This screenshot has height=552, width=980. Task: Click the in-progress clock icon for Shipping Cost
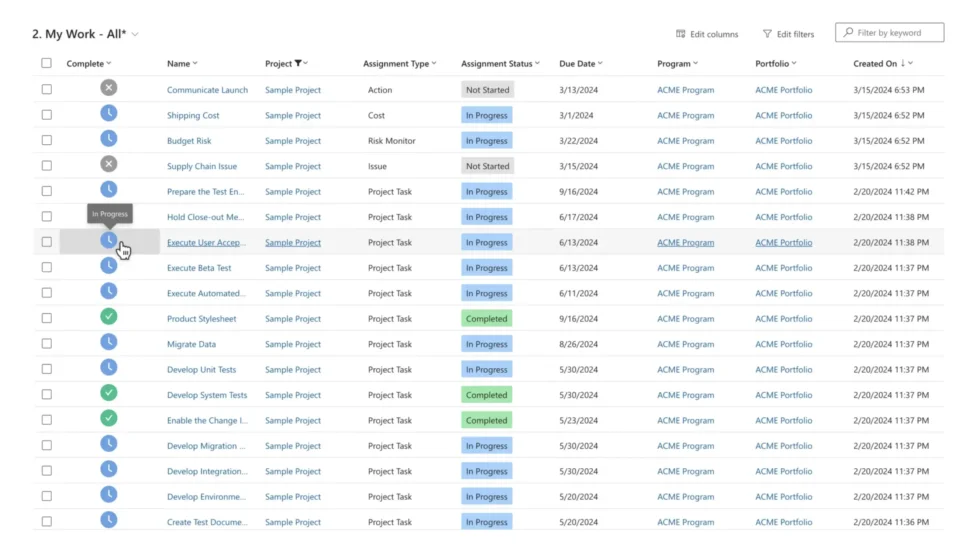tap(109, 114)
